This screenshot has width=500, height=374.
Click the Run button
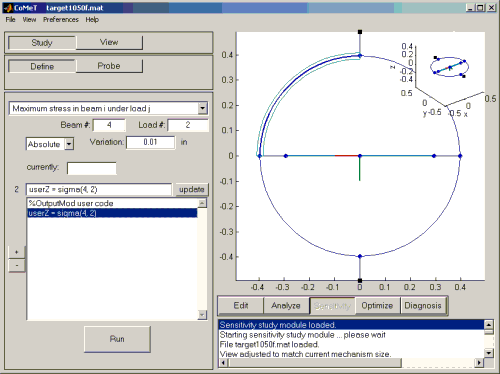click(117, 339)
